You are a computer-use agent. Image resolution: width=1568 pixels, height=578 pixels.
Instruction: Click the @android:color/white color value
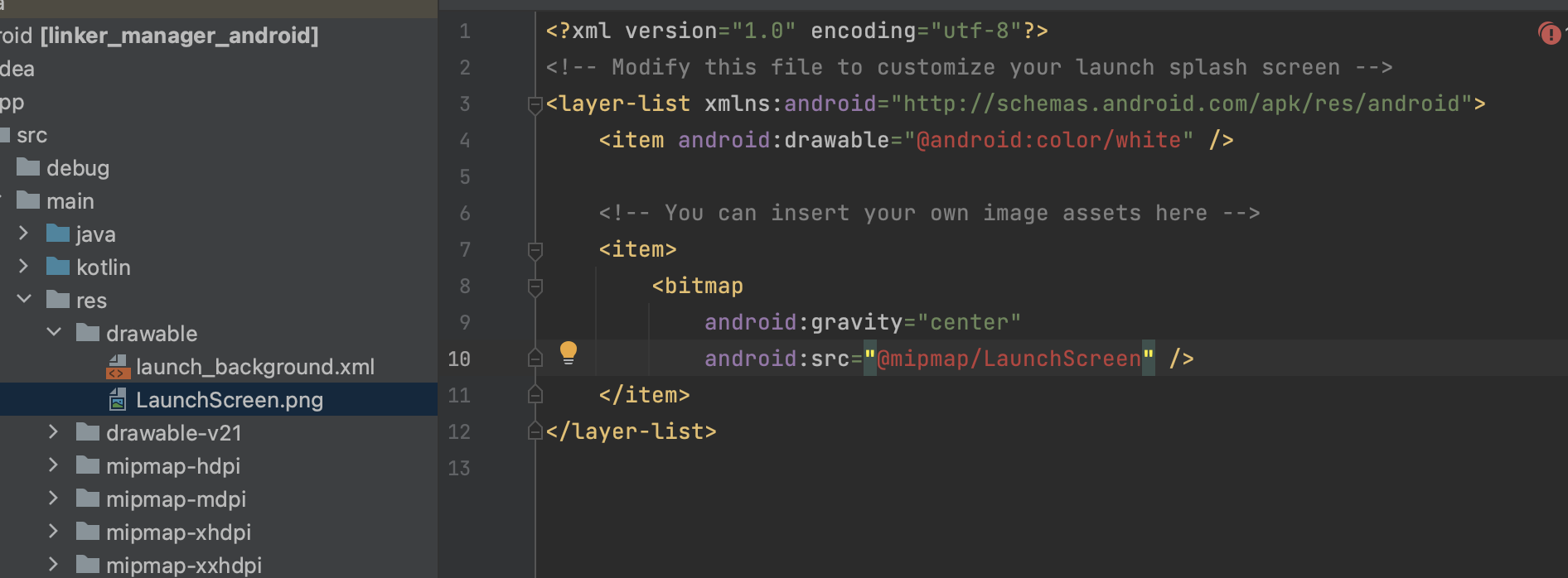click(x=1048, y=140)
